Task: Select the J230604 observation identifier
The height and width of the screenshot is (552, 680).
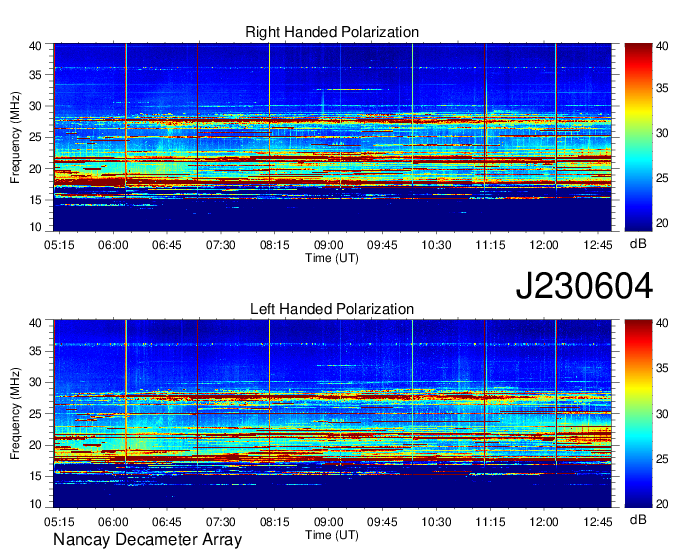Action: point(584,285)
